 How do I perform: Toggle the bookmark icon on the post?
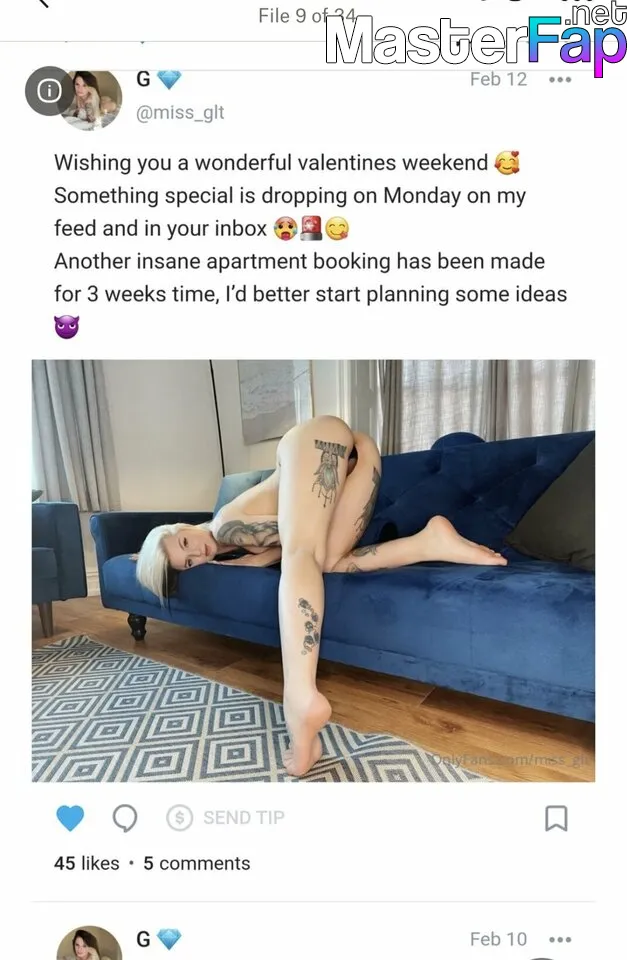(x=556, y=818)
